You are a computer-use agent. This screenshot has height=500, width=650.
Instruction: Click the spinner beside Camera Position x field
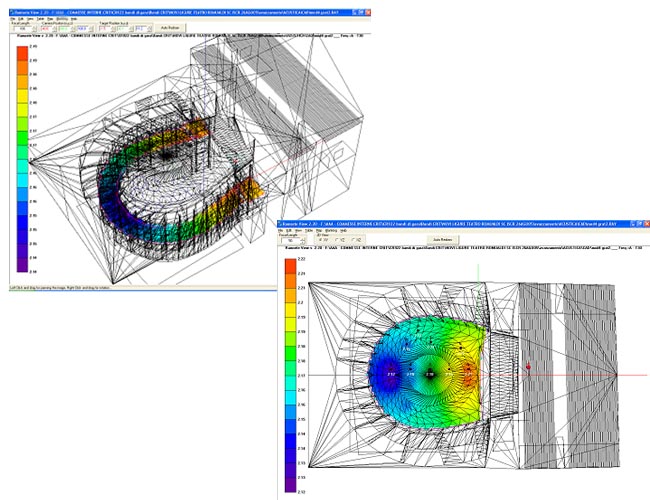[54, 29]
